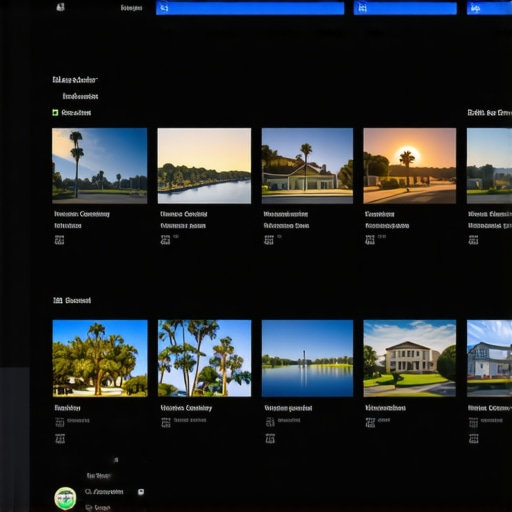Screen dimensions: 512x512
Task: Click the icon under the tall palm tree thumbnail
Action: (59, 240)
